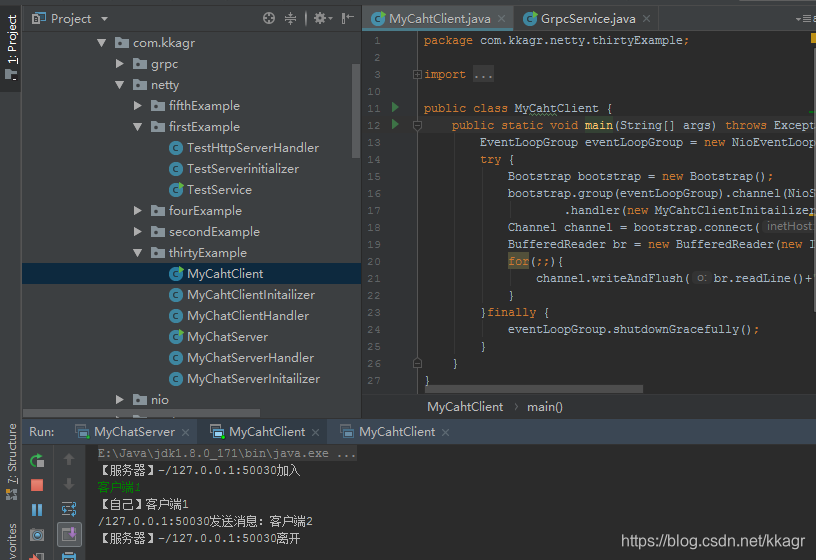Close the GrpcService.java editor tab
The width and height of the screenshot is (816, 560).
point(646,19)
